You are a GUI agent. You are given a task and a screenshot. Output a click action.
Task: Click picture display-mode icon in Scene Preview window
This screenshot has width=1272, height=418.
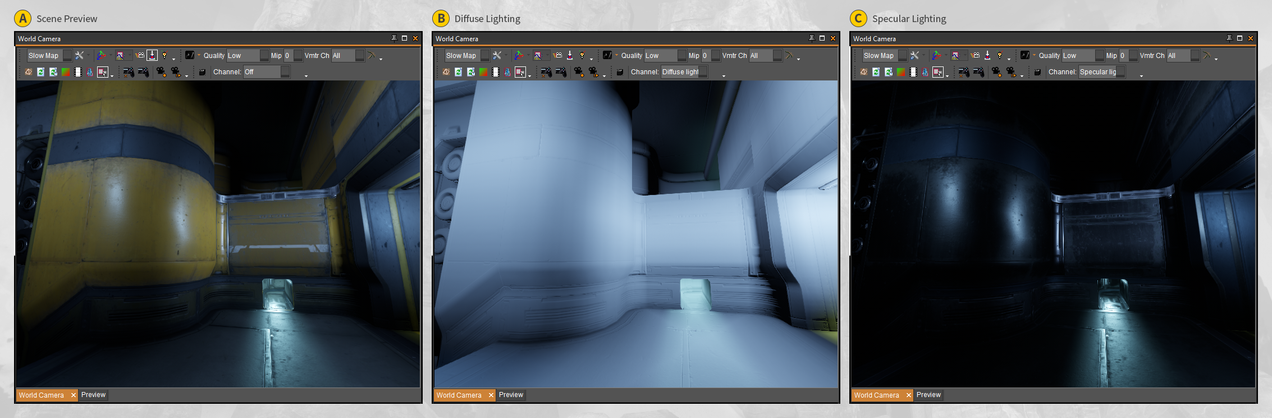point(120,55)
